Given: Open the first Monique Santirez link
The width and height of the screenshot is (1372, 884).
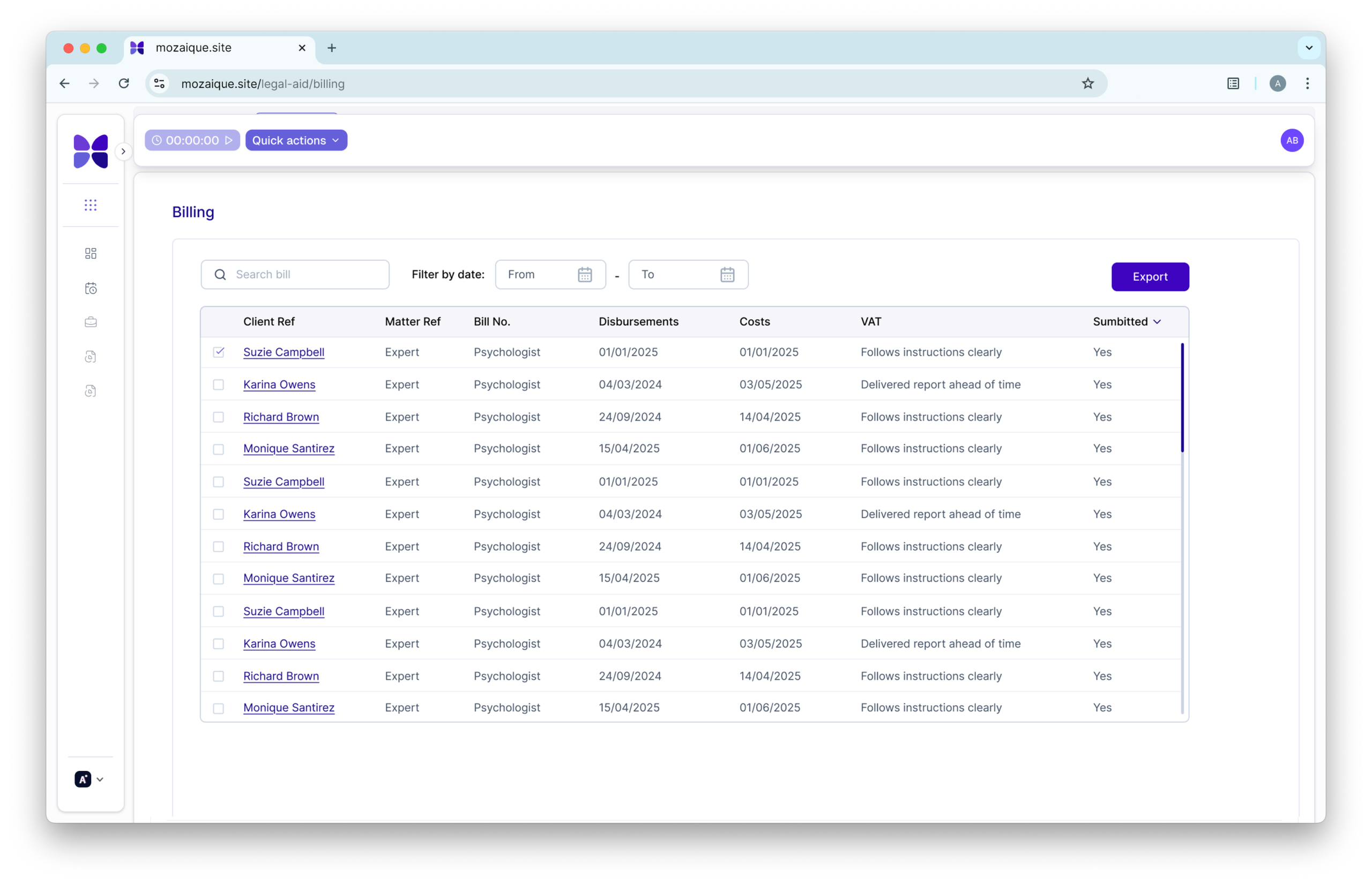Looking at the screenshot, I should (289, 448).
